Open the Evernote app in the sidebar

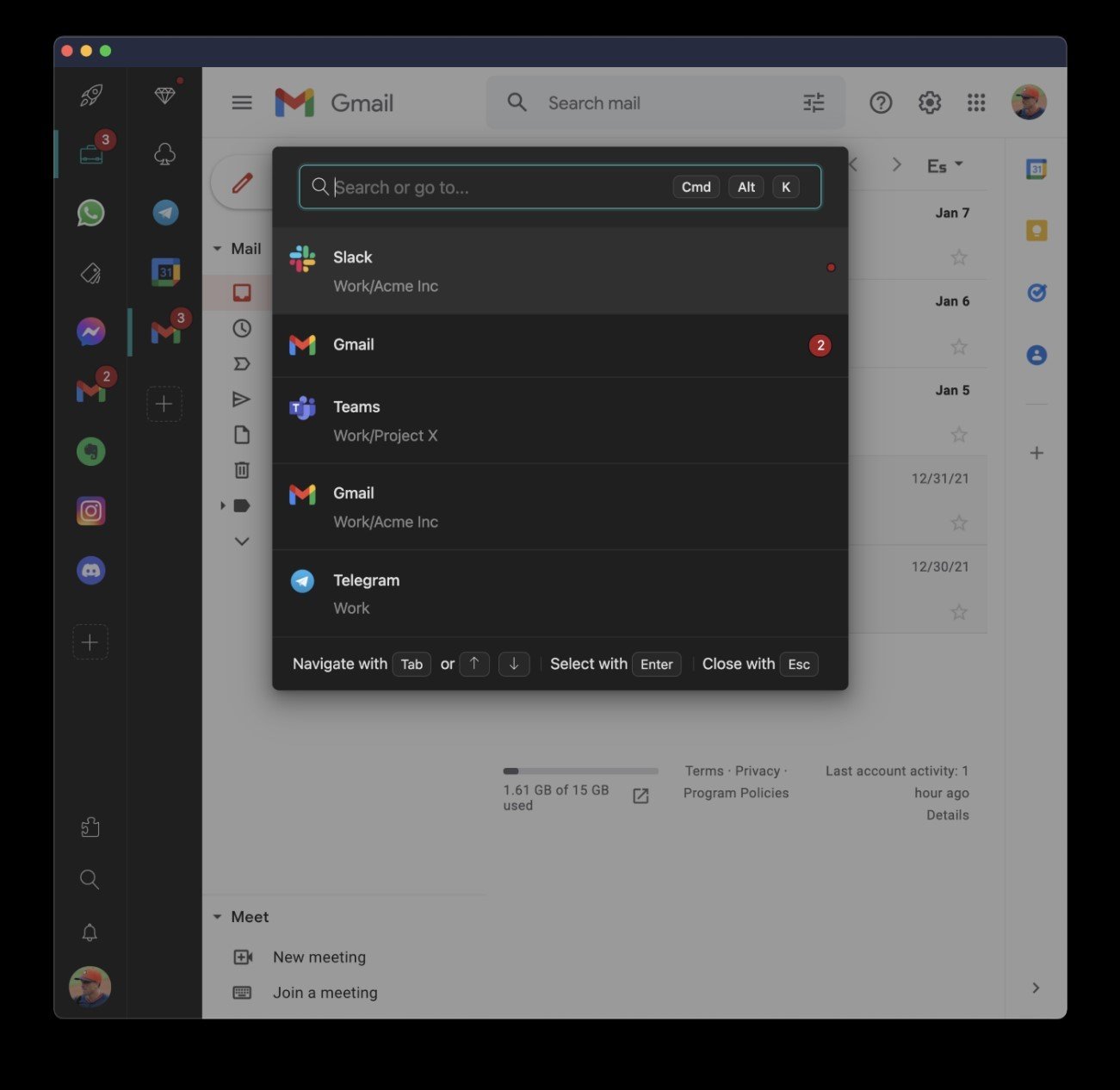[90, 451]
